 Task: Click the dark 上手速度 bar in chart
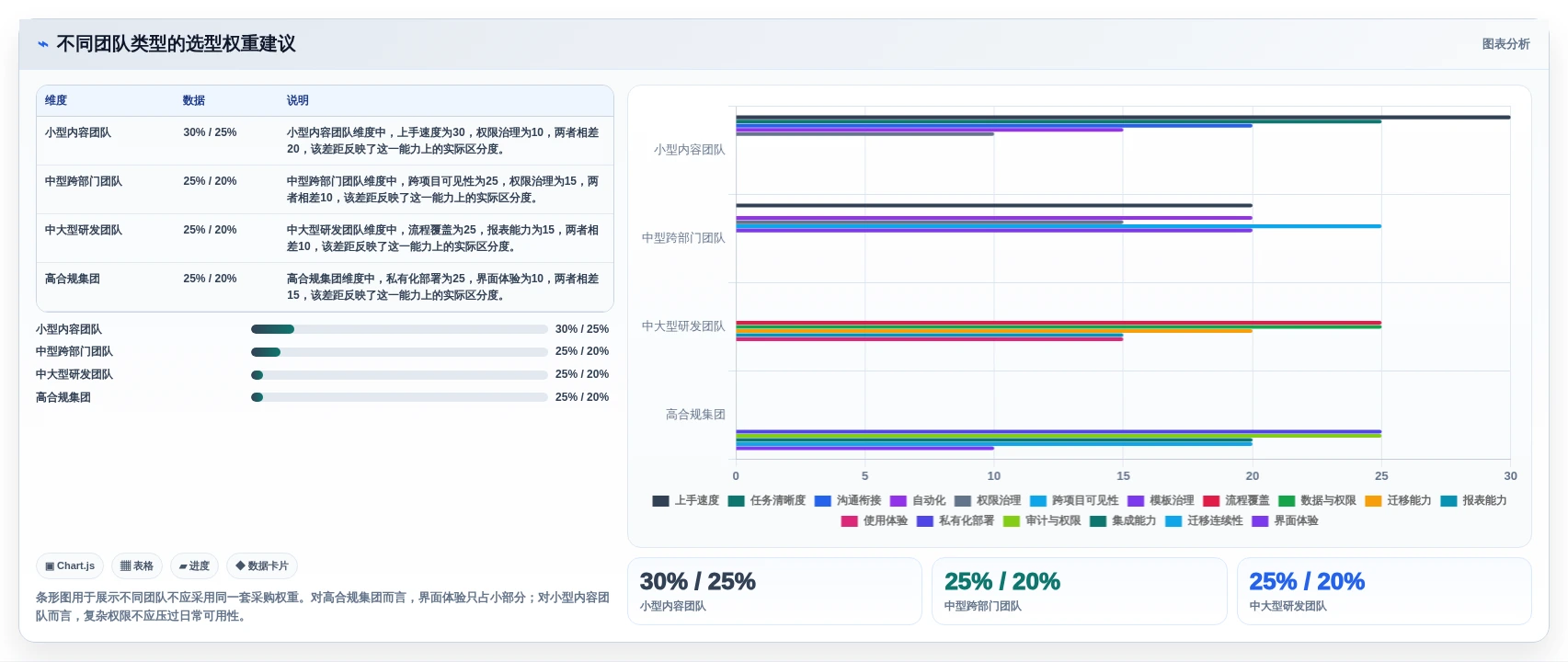click(1122, 117)
